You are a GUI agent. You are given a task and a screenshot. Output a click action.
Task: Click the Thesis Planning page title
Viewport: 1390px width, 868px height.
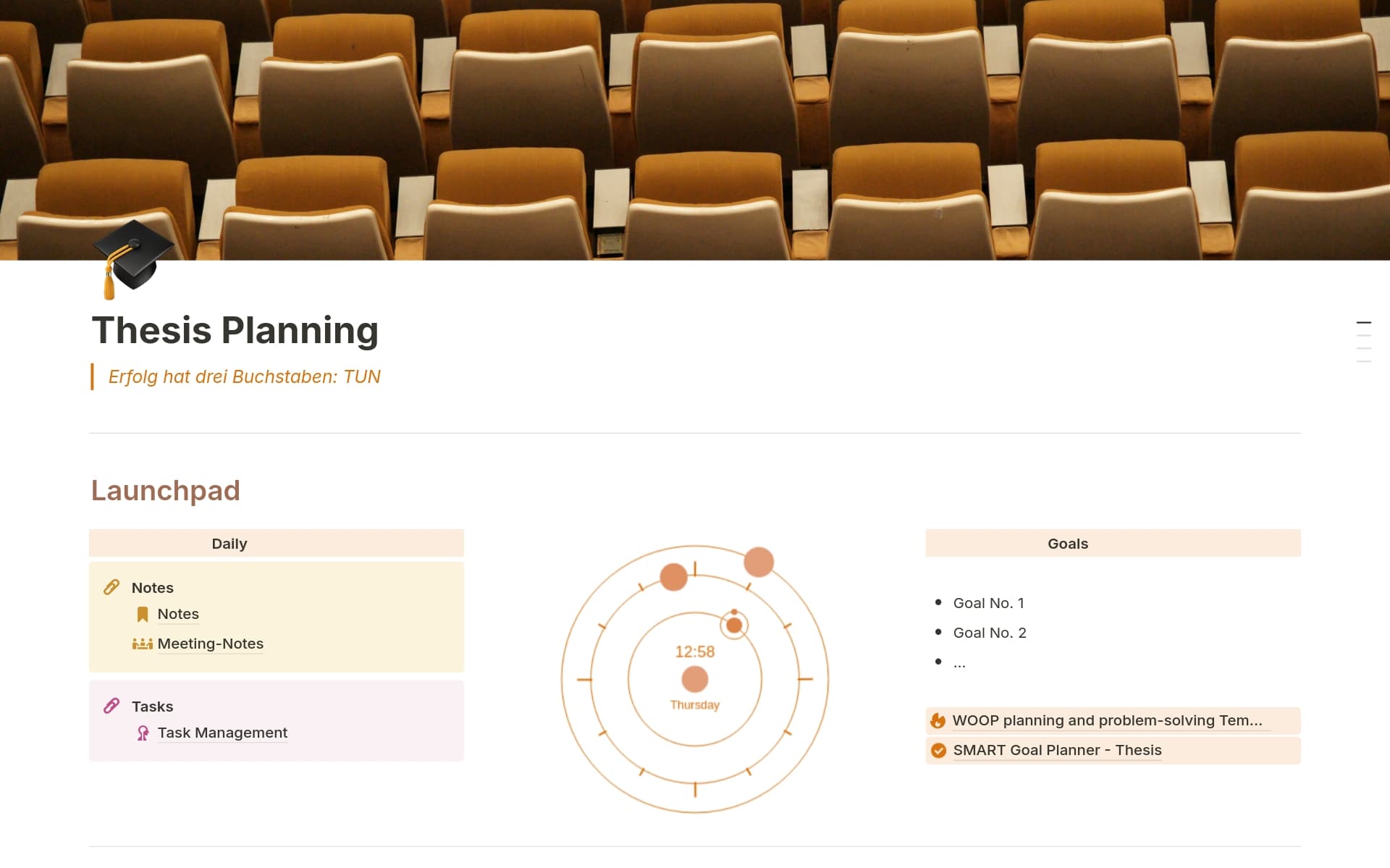[234, 330]
